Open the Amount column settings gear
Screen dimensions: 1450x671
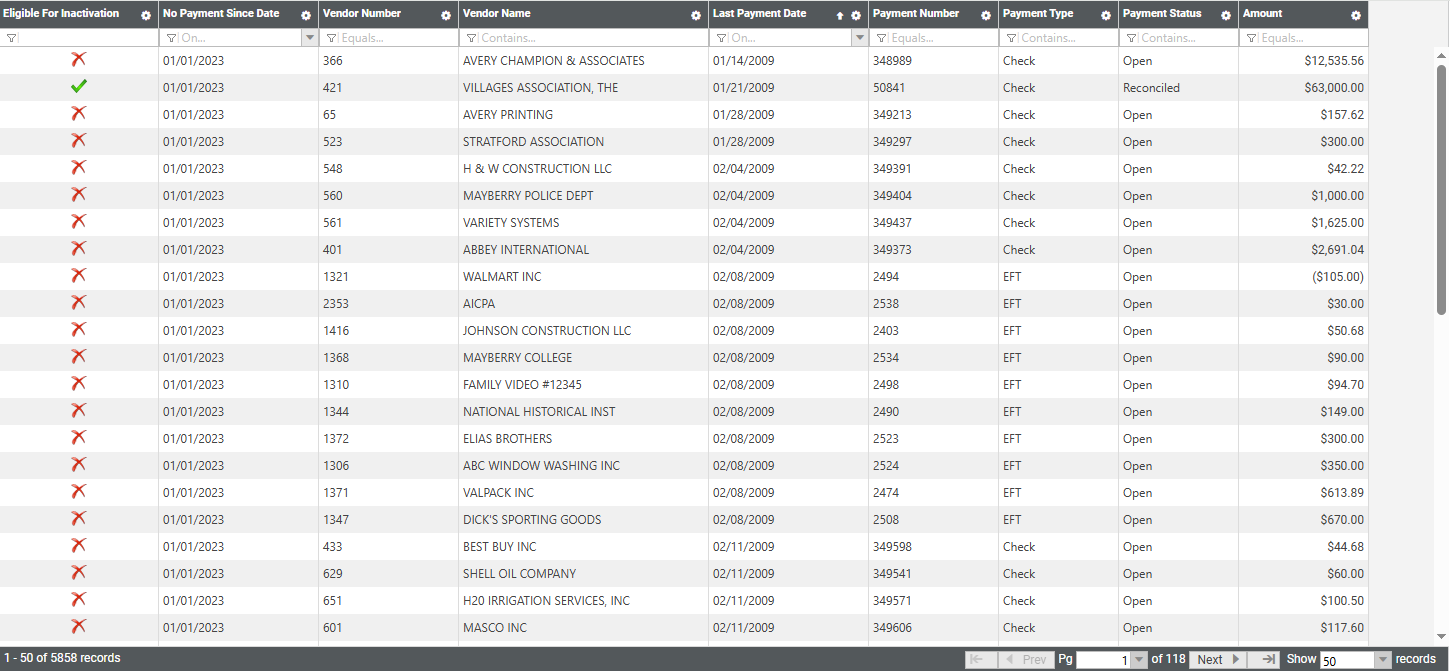[x=1356, y=16]
